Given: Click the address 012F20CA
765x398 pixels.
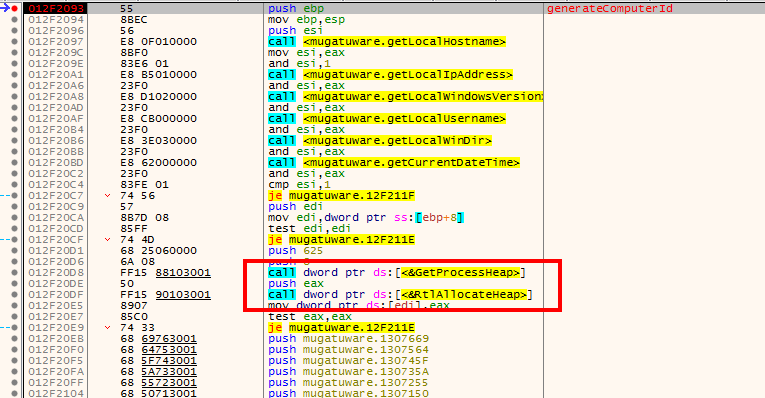Looking at the screenshot, I should [56, 218].
